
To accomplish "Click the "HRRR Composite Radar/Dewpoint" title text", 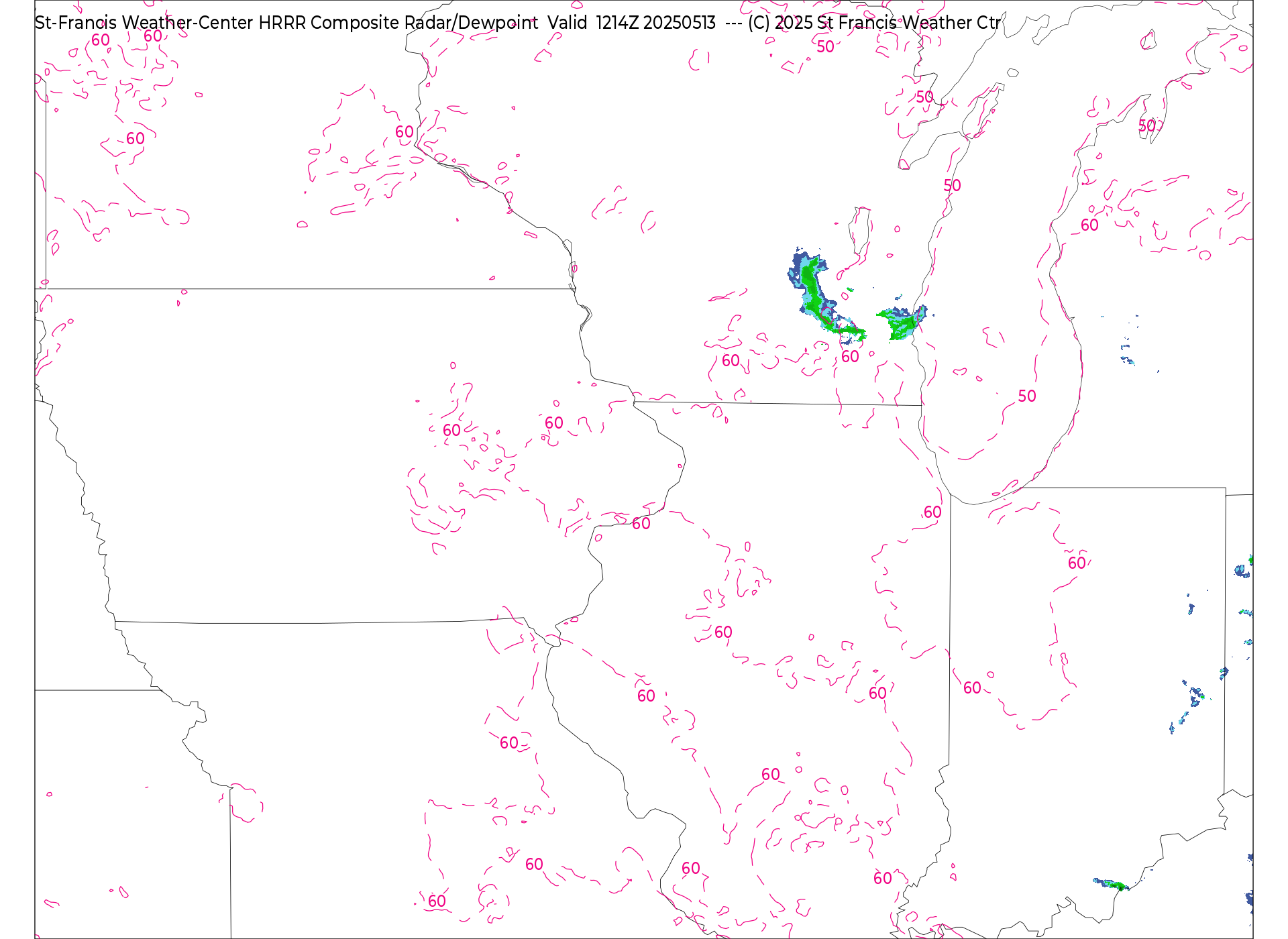I will [398, 23].
